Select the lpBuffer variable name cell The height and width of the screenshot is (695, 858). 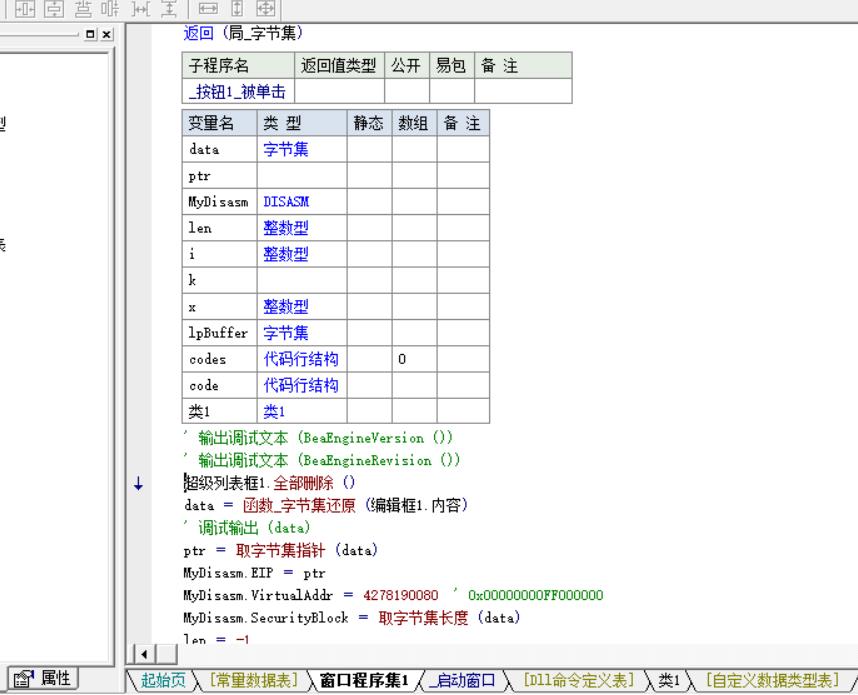point(219,333)
